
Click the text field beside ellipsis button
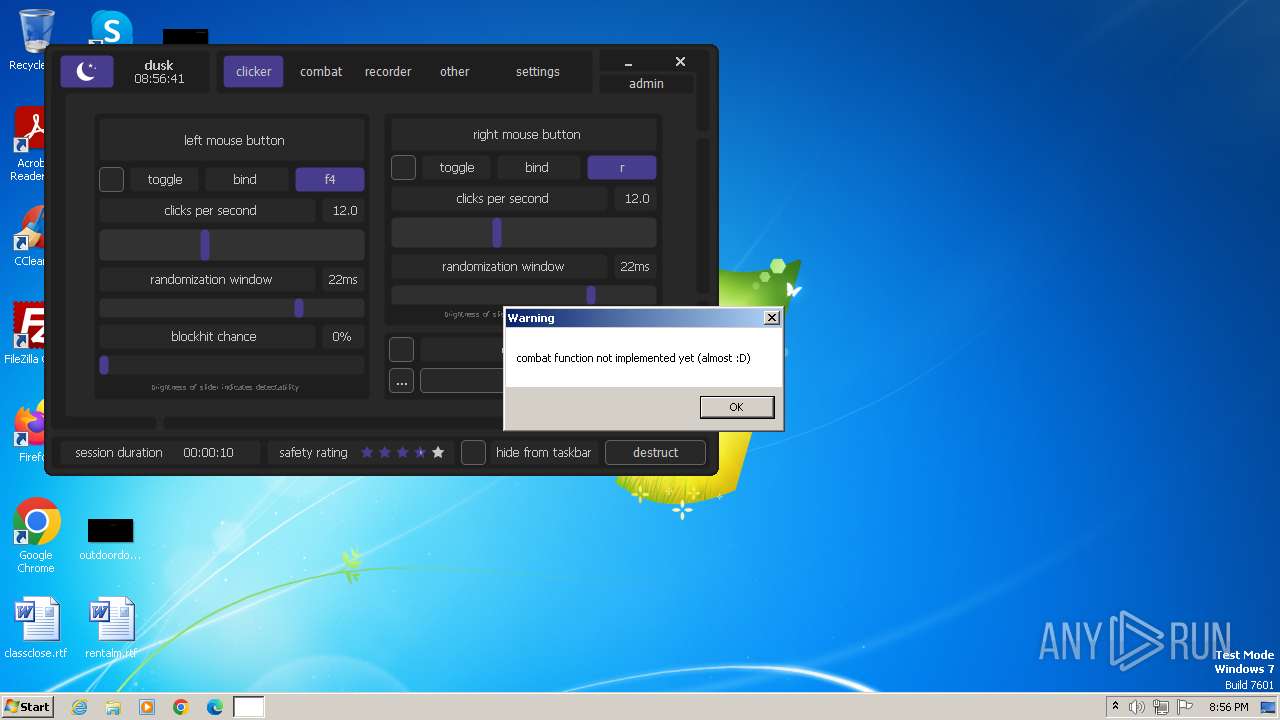462,381
